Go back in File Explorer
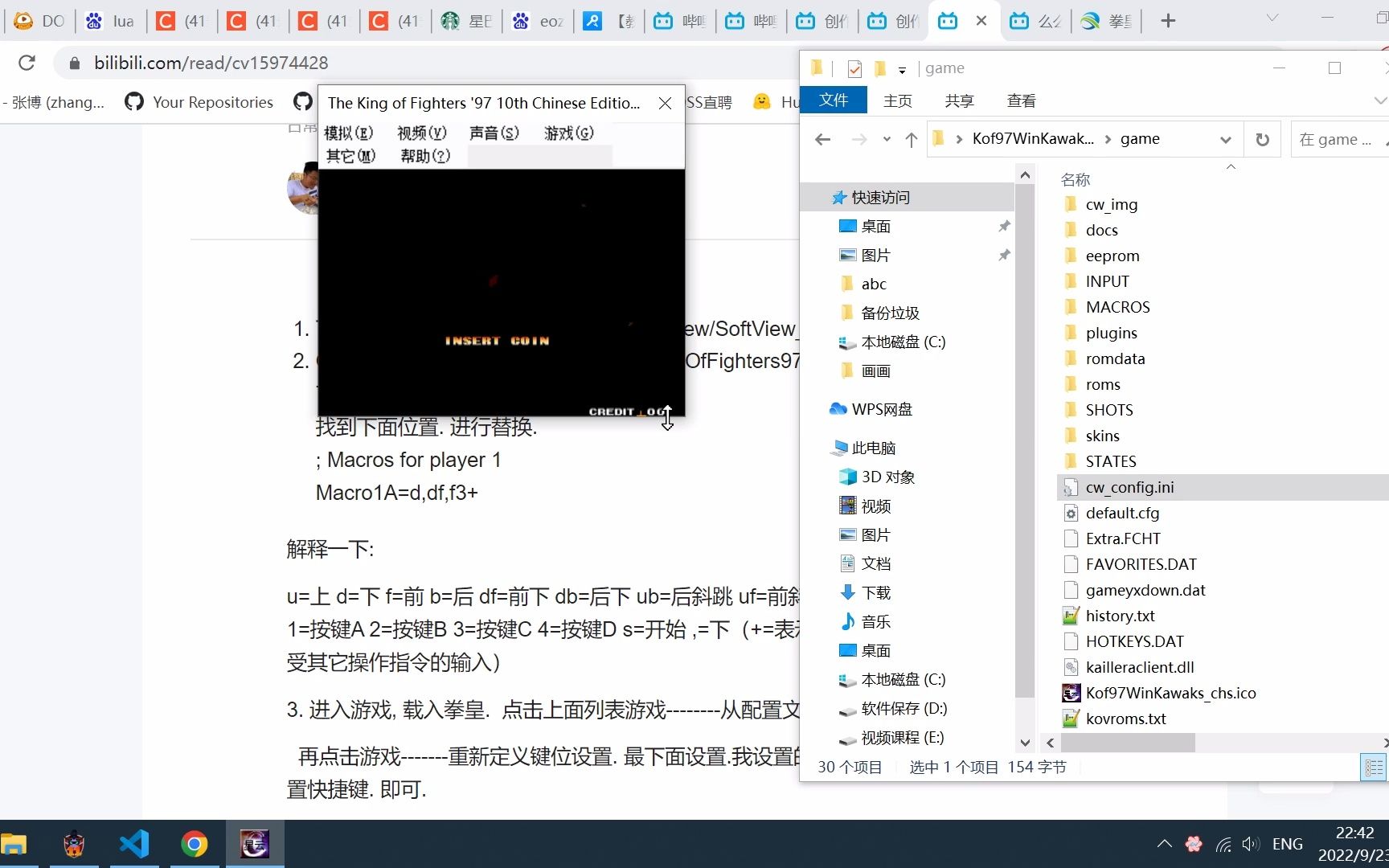Image resolution: width=1389 pixels, height=868 pixels. click(822, 139)
